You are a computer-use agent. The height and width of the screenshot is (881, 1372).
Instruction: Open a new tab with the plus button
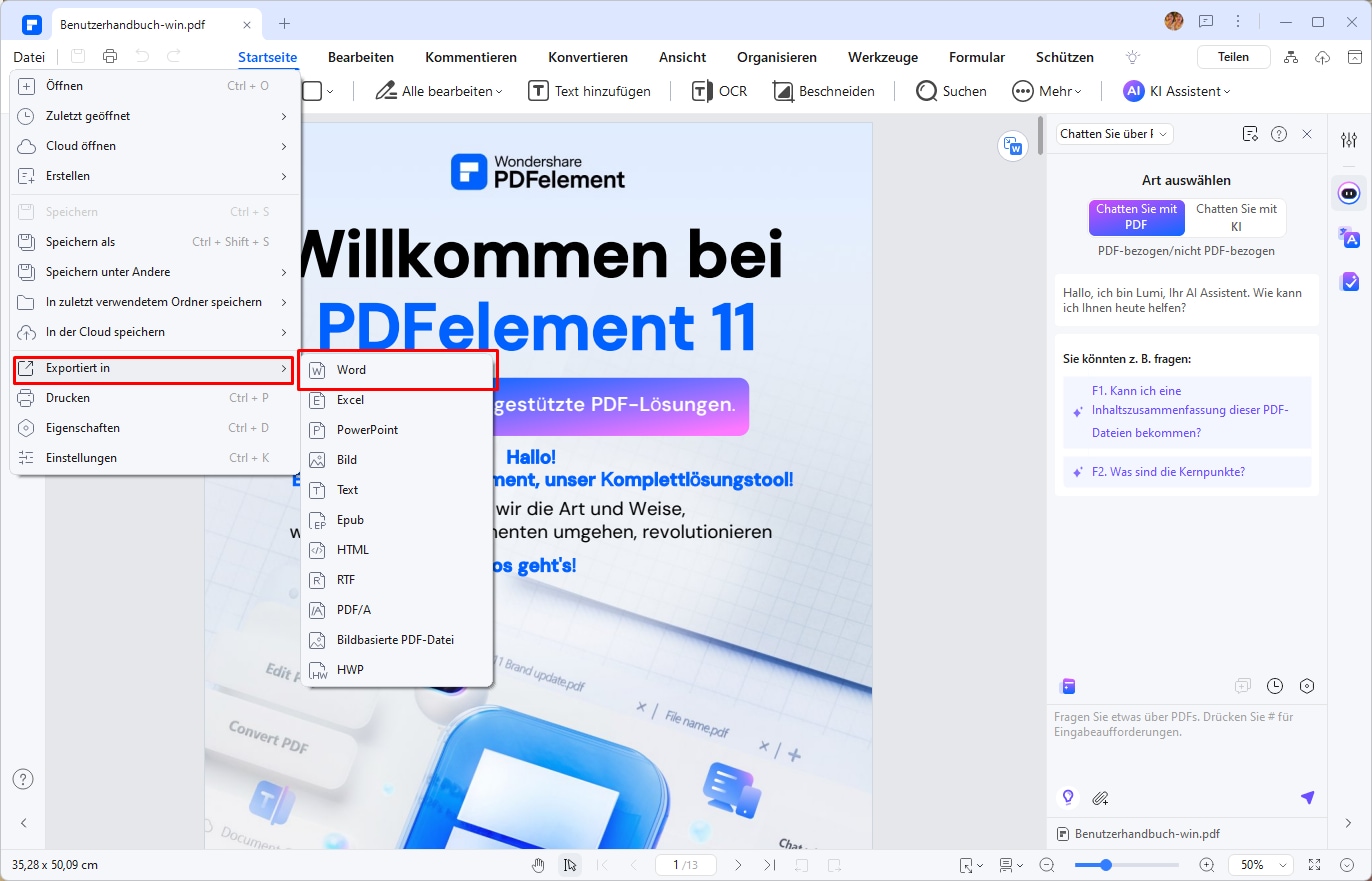click(284, 23)
